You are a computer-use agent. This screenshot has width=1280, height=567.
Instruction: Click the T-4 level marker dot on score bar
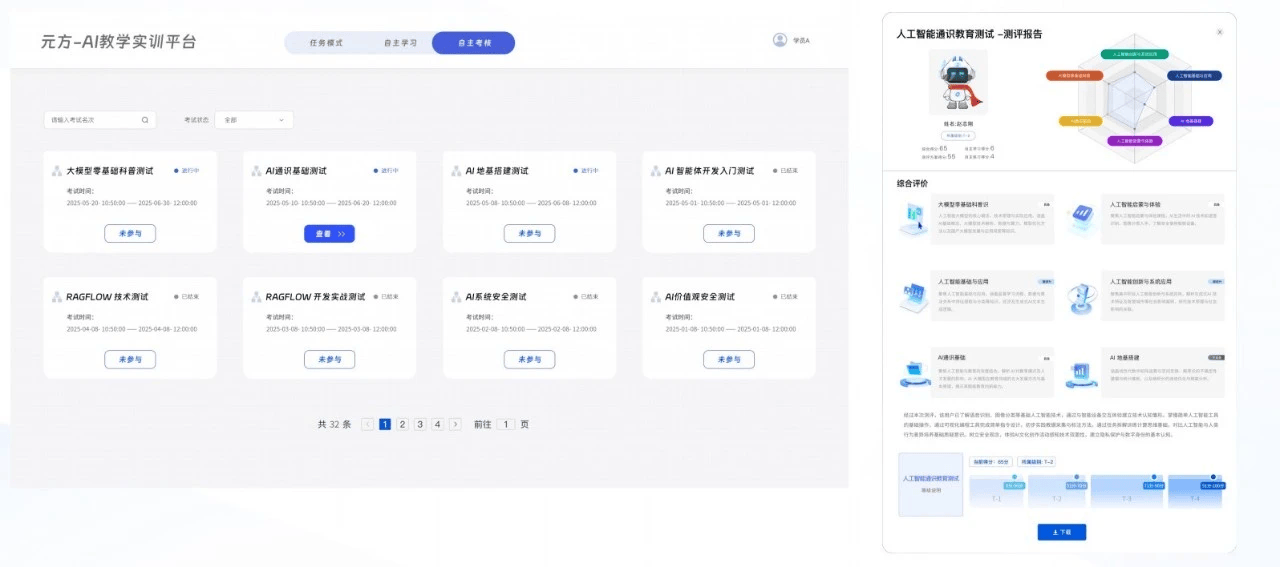1214,477
